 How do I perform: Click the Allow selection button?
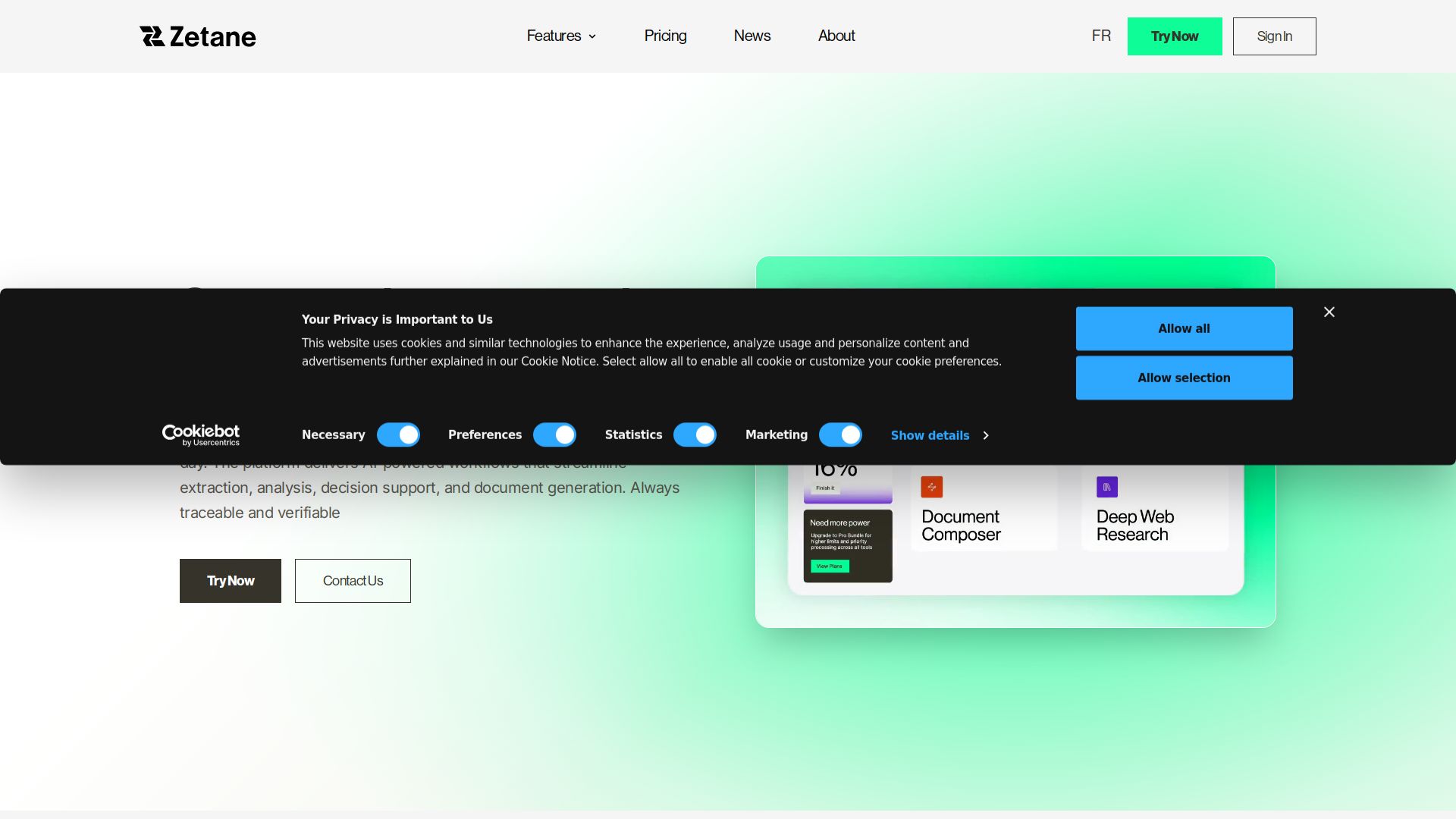pyautogui.click(x=1184, y=378)
